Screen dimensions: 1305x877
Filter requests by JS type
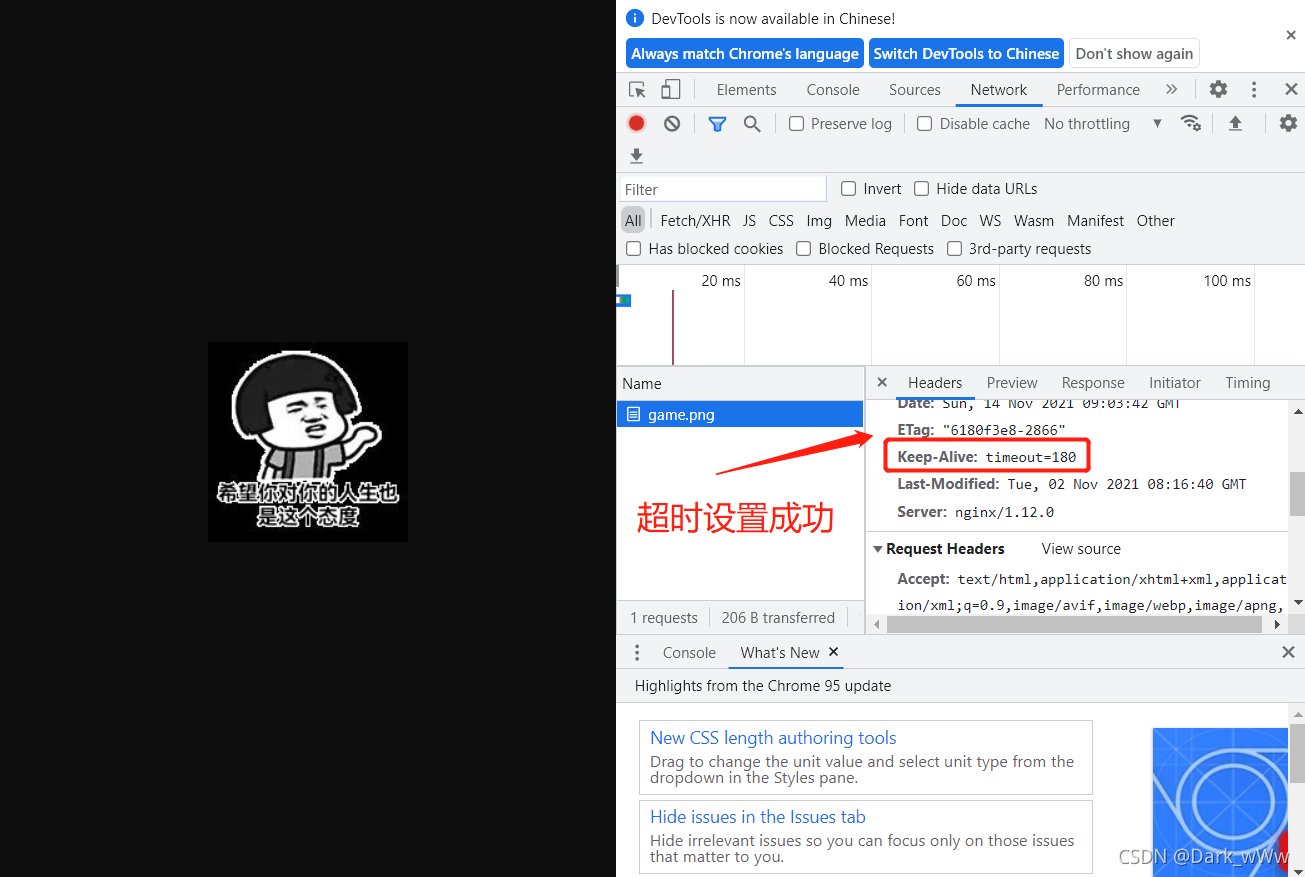click(749, 220)
